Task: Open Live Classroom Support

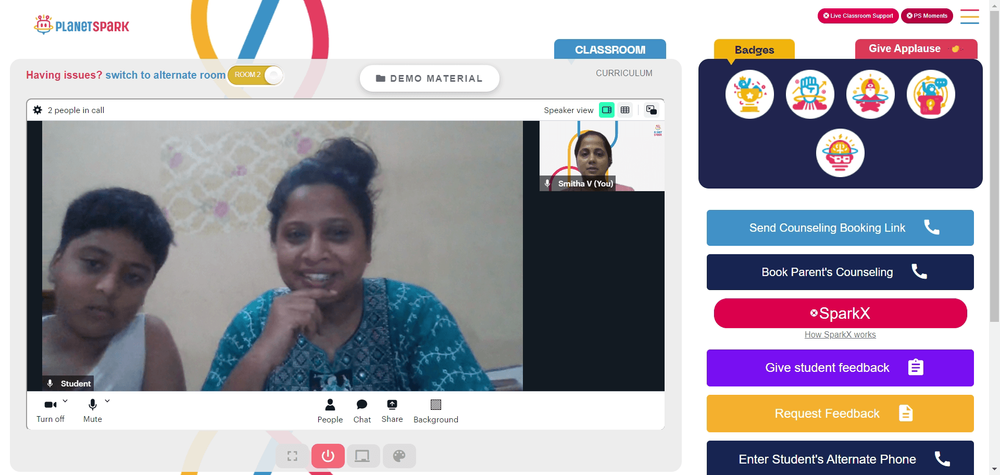Action: 858,16
